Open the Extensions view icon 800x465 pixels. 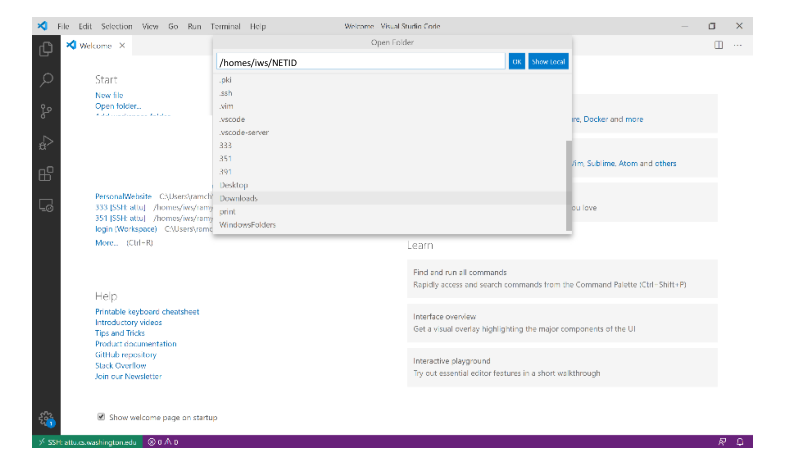click(x=46, y=174)
